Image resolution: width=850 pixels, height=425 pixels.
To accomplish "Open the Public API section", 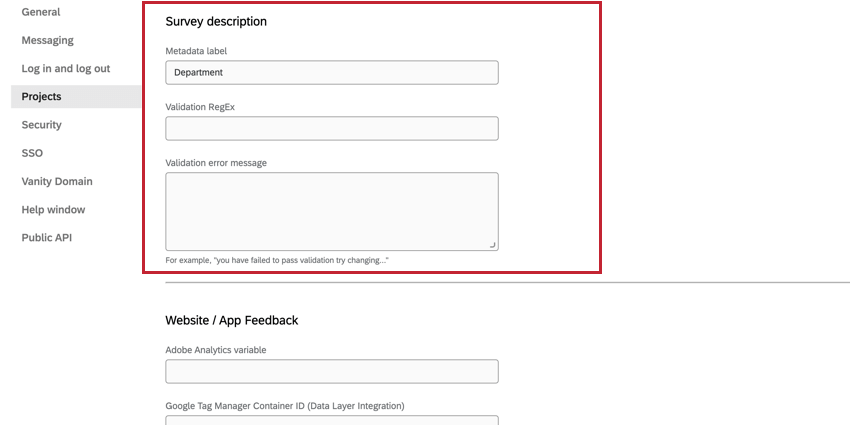I will (47, 238).
